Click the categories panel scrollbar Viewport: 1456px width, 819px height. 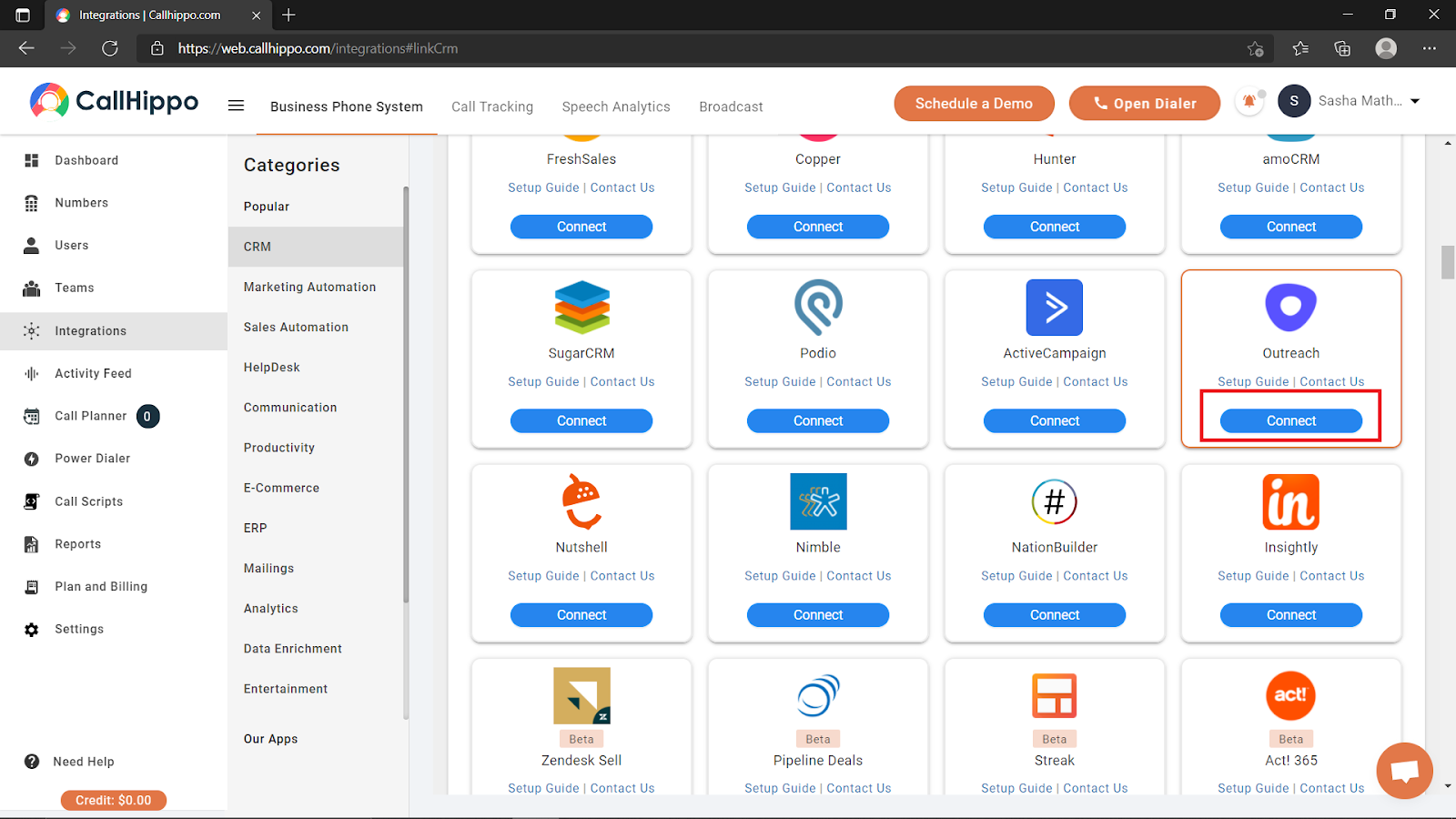(x=406, y=393)
